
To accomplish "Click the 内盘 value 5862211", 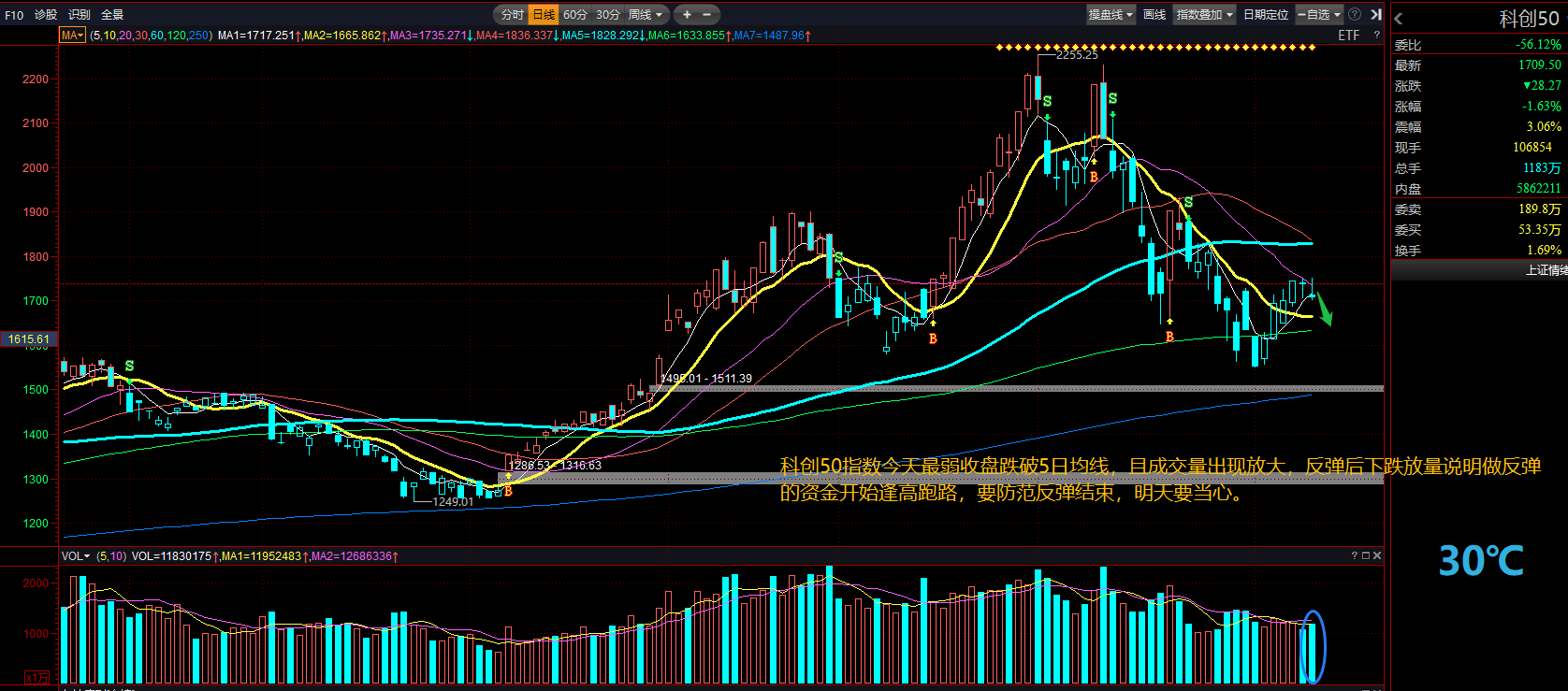I will click(1539, 189).
